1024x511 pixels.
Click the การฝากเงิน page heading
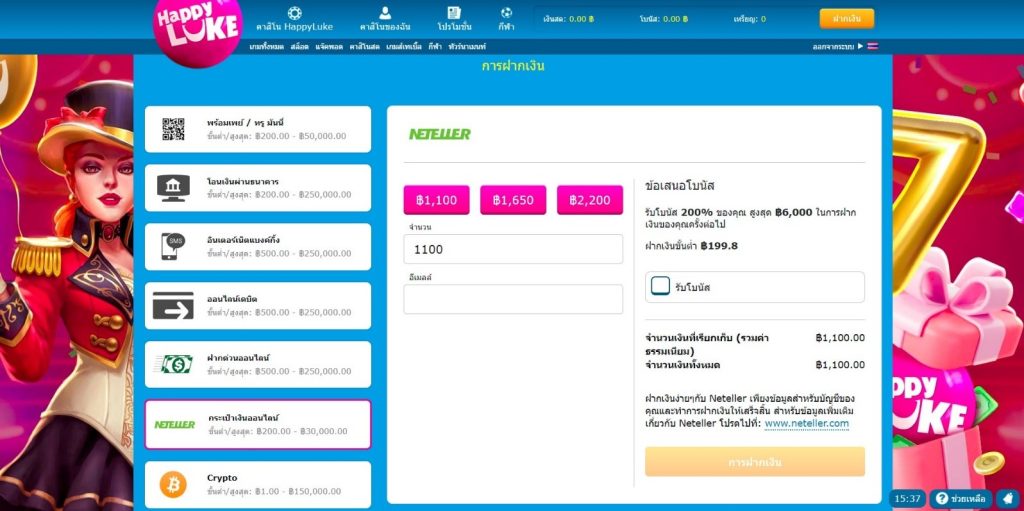click(x=513, y=66)
